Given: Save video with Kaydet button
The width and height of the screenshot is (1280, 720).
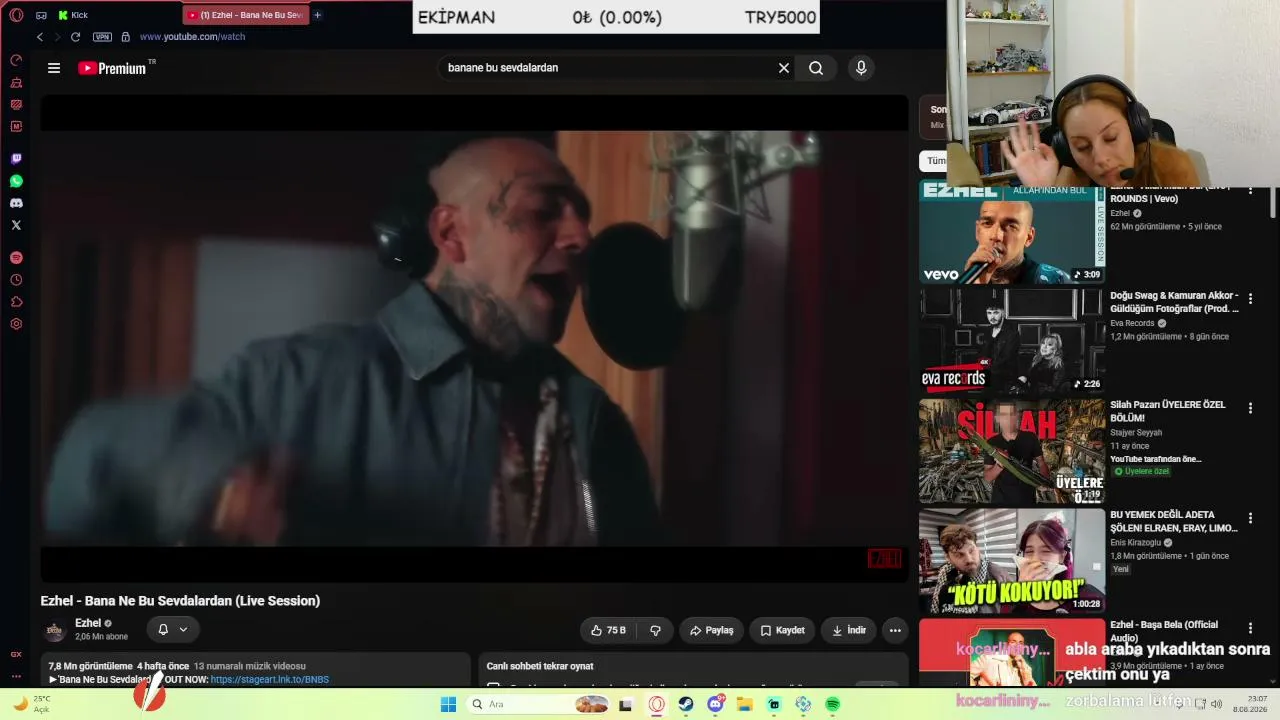Looking at the screenshot, I should coord(782,630).
